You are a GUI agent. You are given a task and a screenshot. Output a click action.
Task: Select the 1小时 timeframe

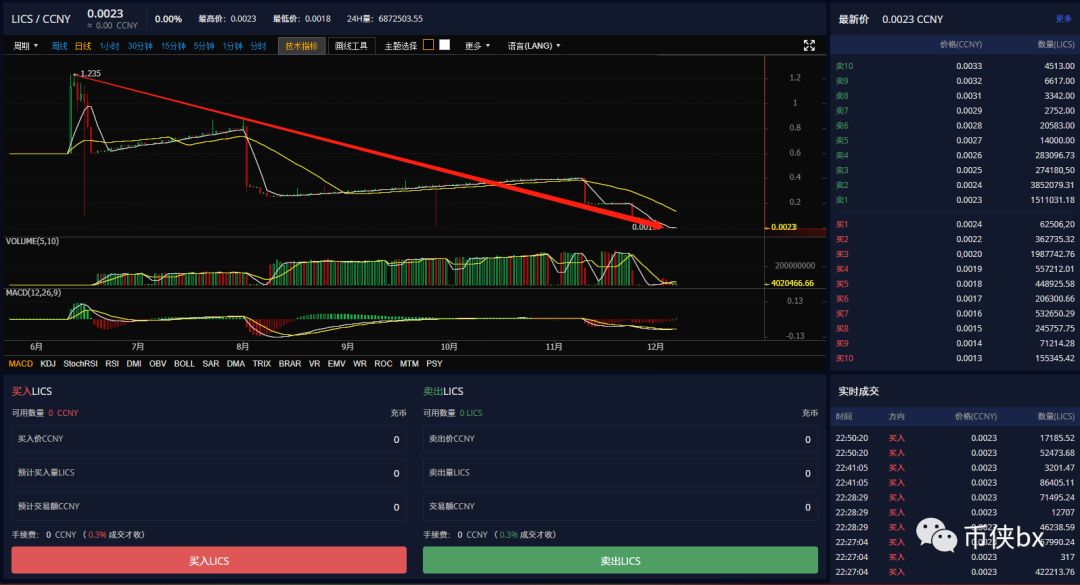coord(110,46)
